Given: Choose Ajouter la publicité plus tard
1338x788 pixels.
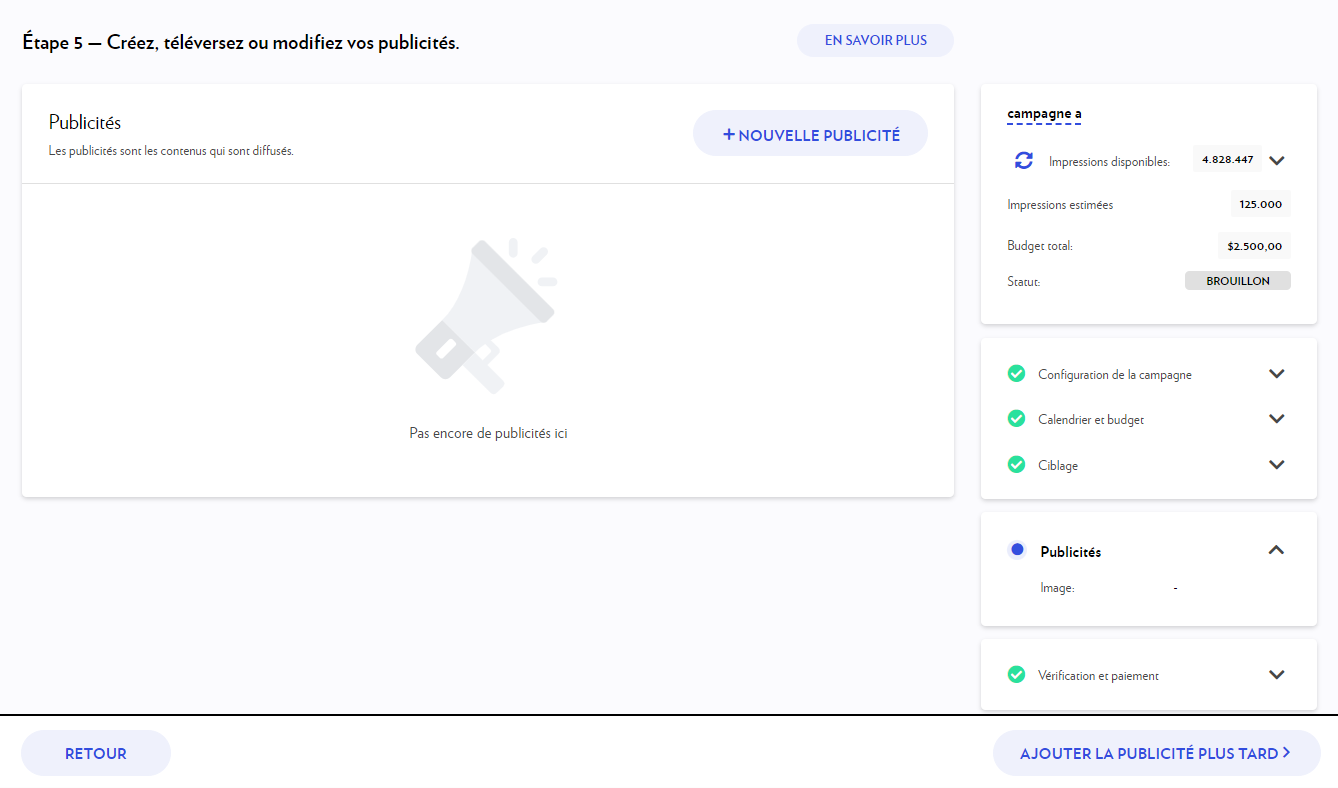Looking at the screenshot, I should point(1156,754).
